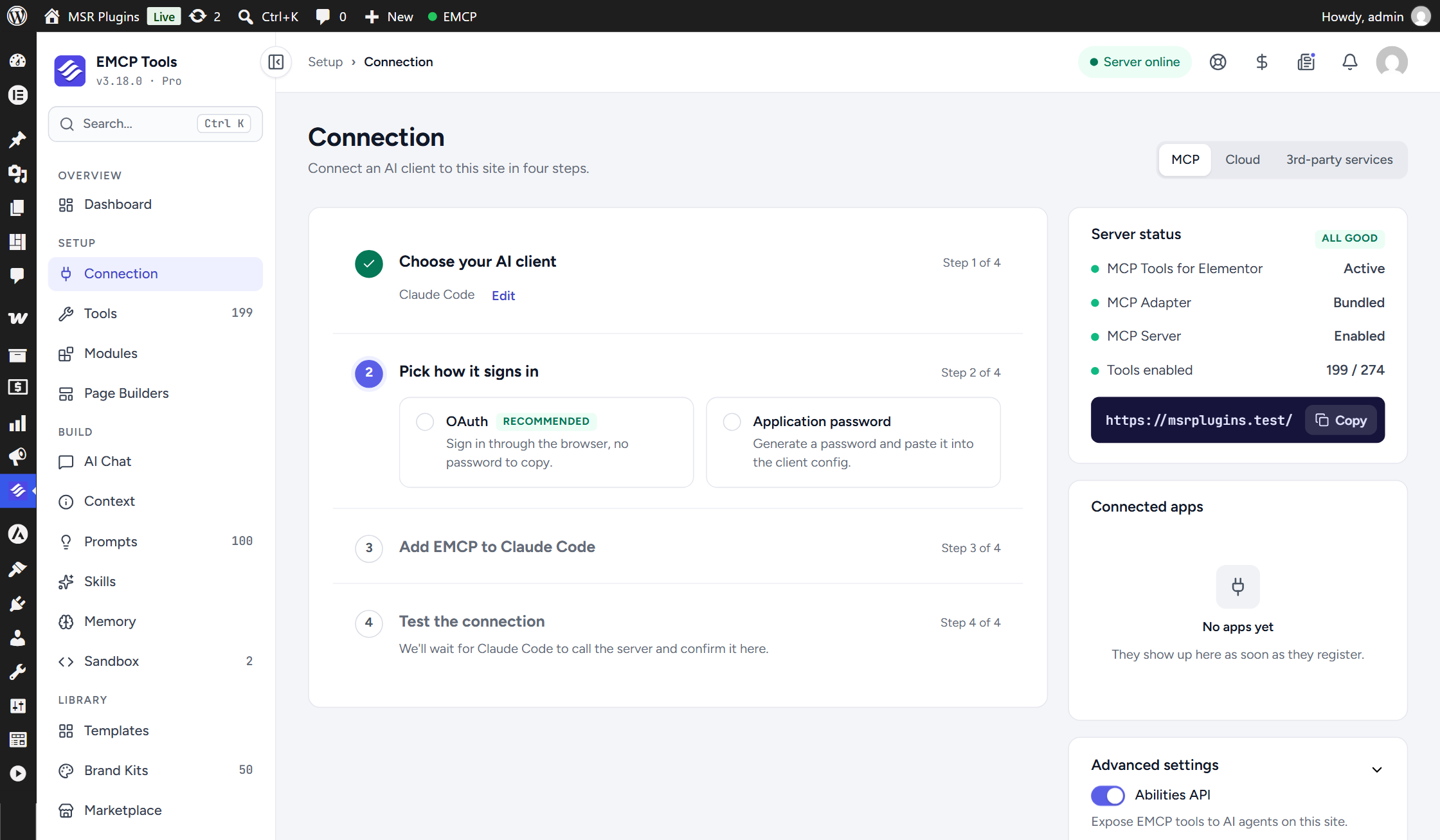The width and height of the screenshot is (1440, 840).
Task: Click the dollar sign billing icon
Action: (x=1261, y=62)
